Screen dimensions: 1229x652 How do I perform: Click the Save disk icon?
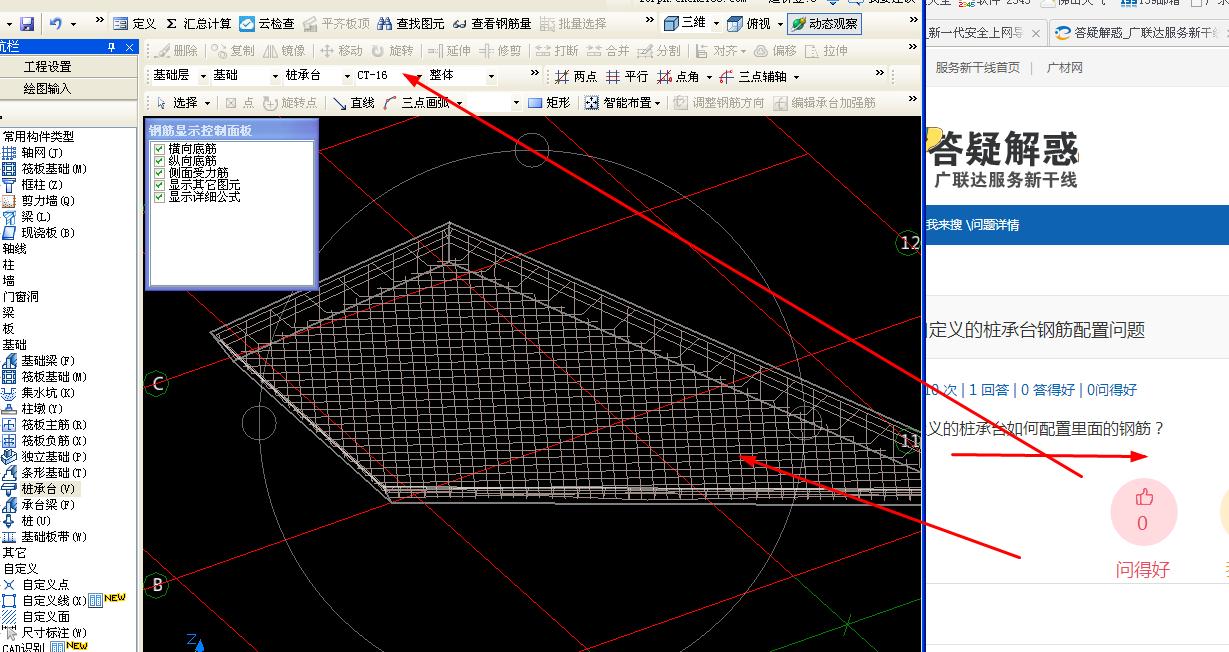pos(27,23)
